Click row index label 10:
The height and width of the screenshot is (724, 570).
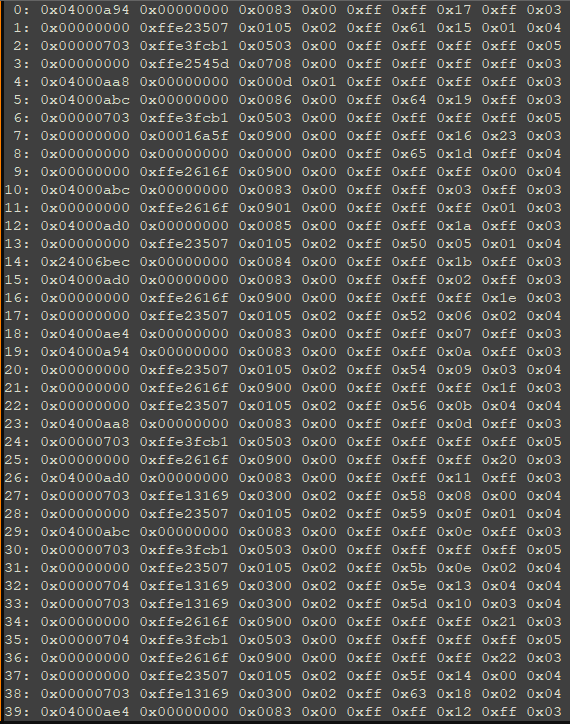[17, 190]
